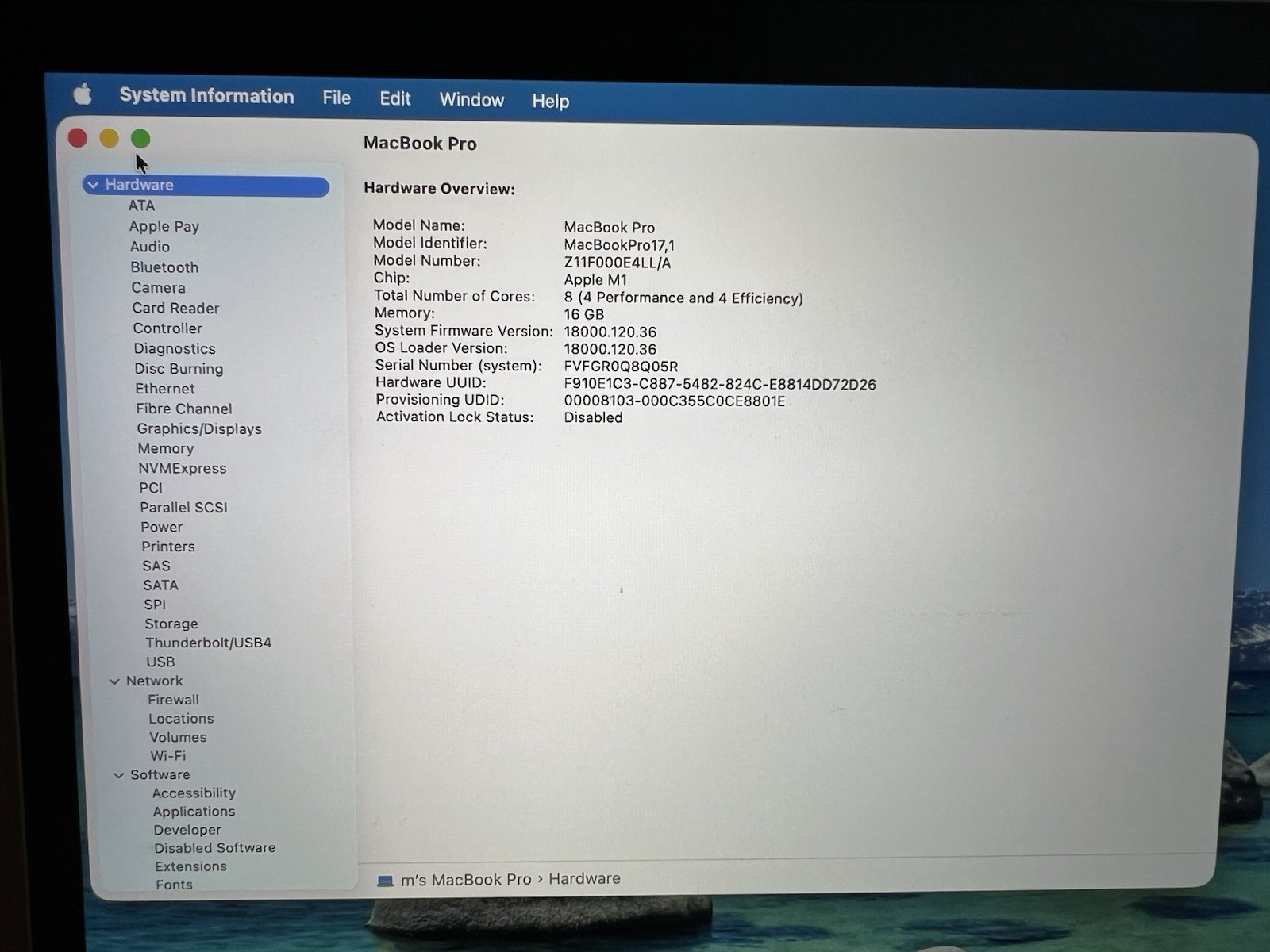The width and height of the screenshot is (1270, 952).
Task: Select SPI in the sidebar
Action: 155,605
